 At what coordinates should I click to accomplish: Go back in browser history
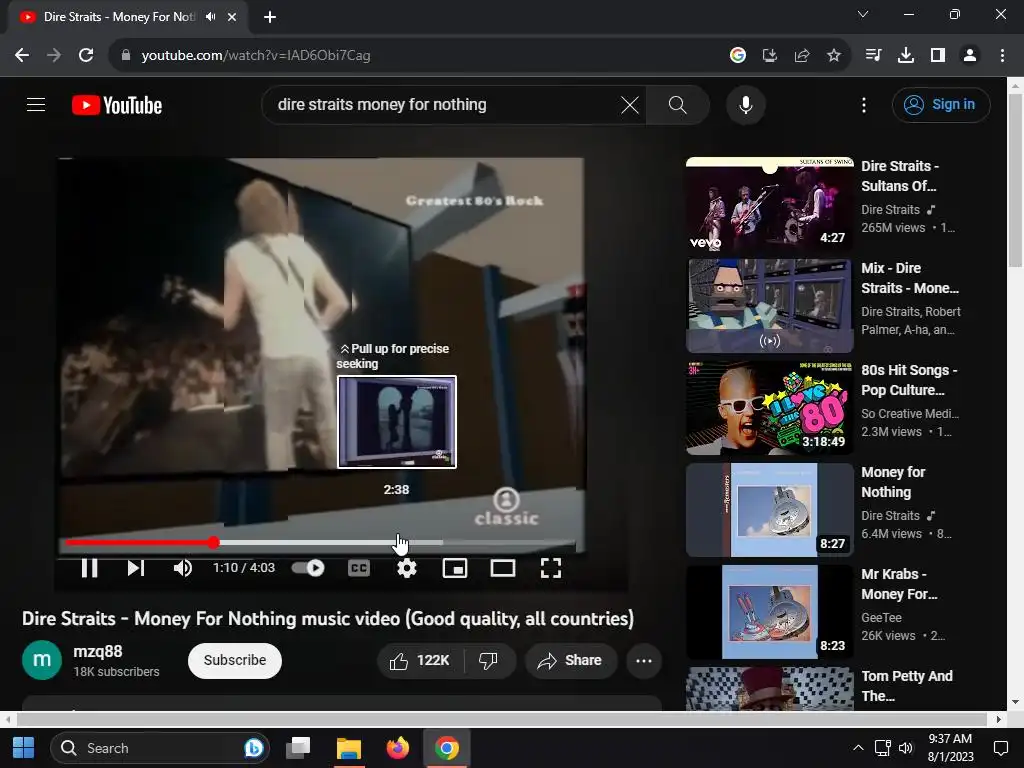click(22, 56)
